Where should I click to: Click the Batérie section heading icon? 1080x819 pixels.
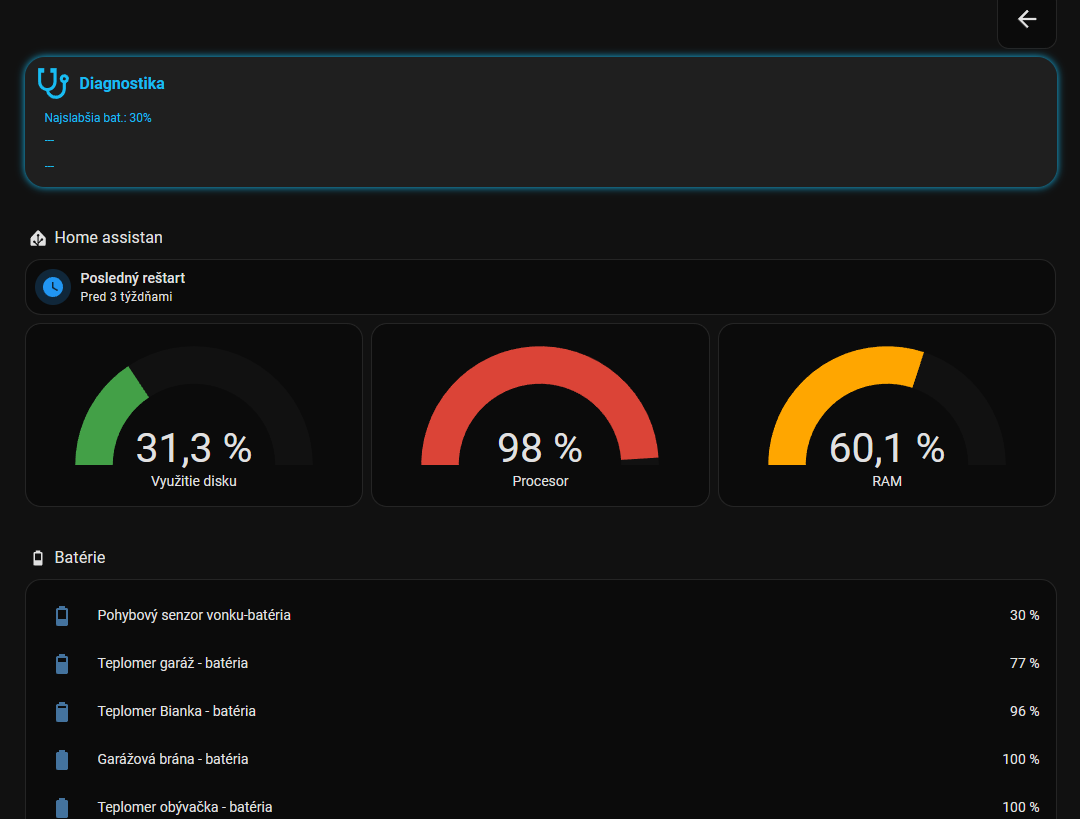[x=38, y=558]
